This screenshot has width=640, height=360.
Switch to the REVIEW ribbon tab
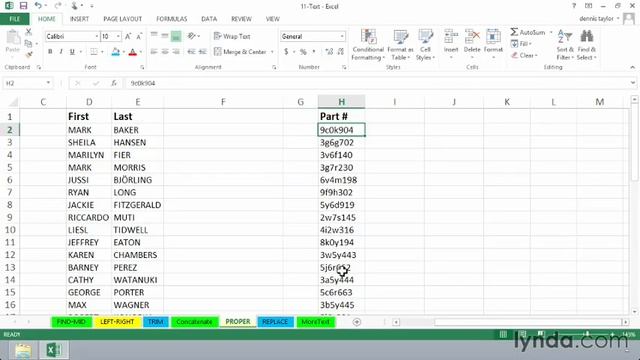(241, 19)
